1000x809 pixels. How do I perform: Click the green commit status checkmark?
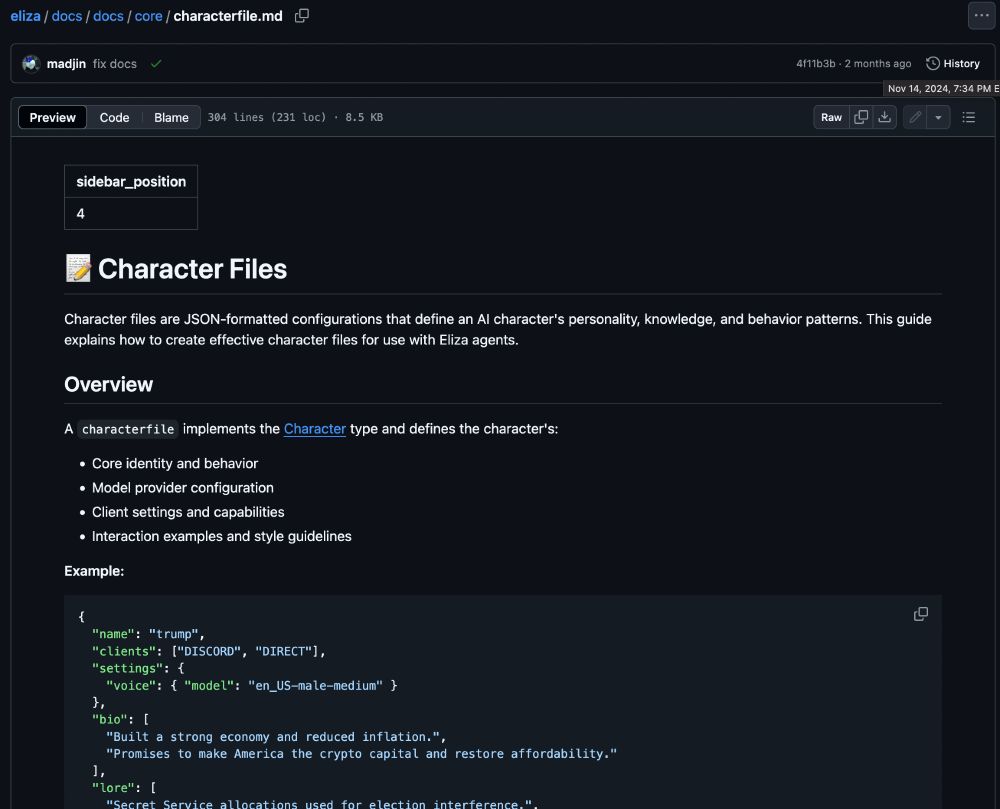pos(156,64)
